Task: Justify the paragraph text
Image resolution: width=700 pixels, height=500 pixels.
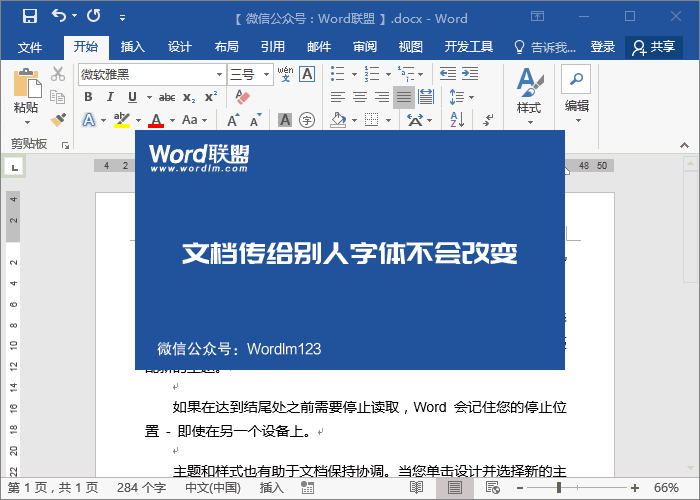Action: (x=404, y=97)
